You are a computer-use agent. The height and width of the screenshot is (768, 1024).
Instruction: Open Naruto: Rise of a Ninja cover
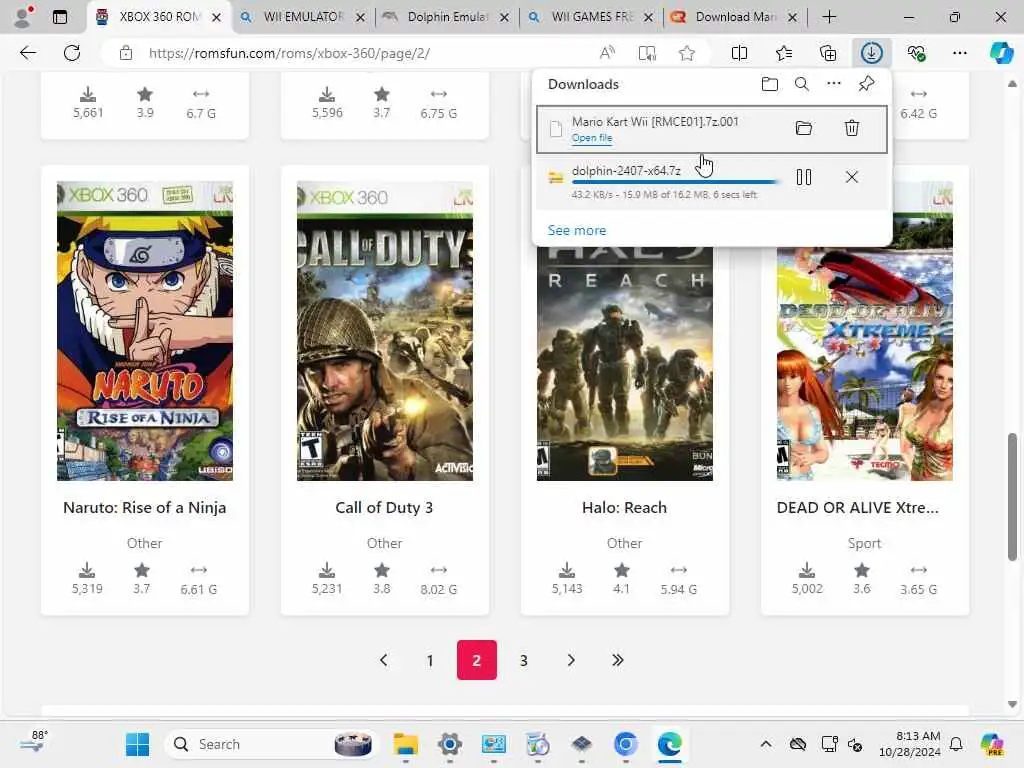pyautogui.click(x=145, y=331)
